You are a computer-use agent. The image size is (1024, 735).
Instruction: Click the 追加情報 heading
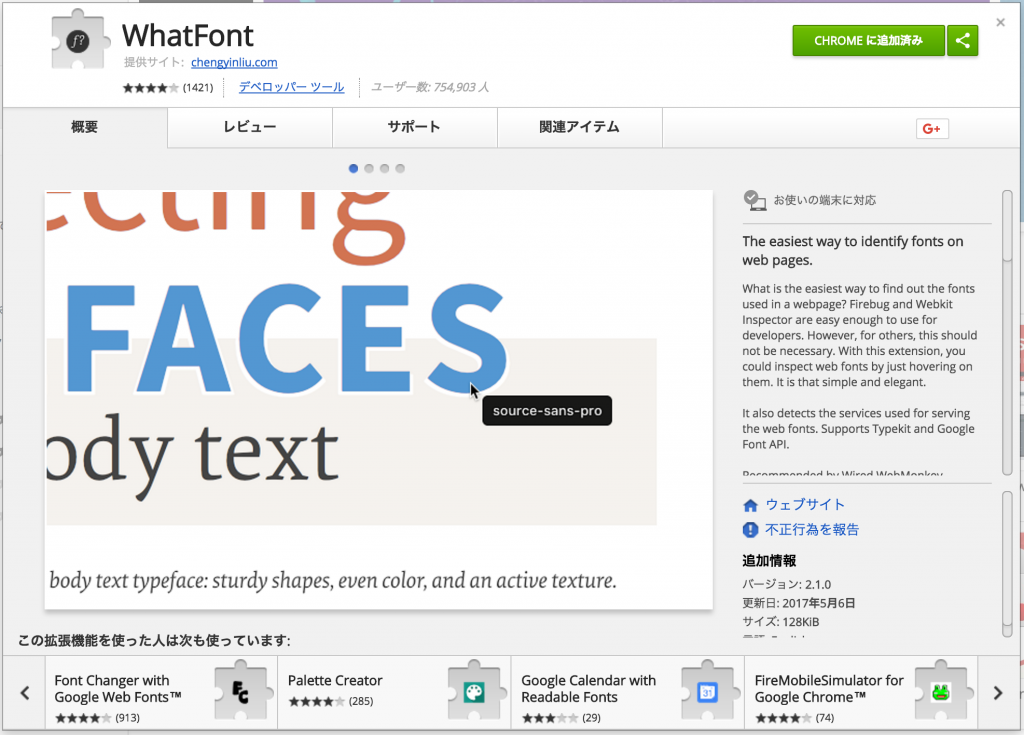pos(769,561)
